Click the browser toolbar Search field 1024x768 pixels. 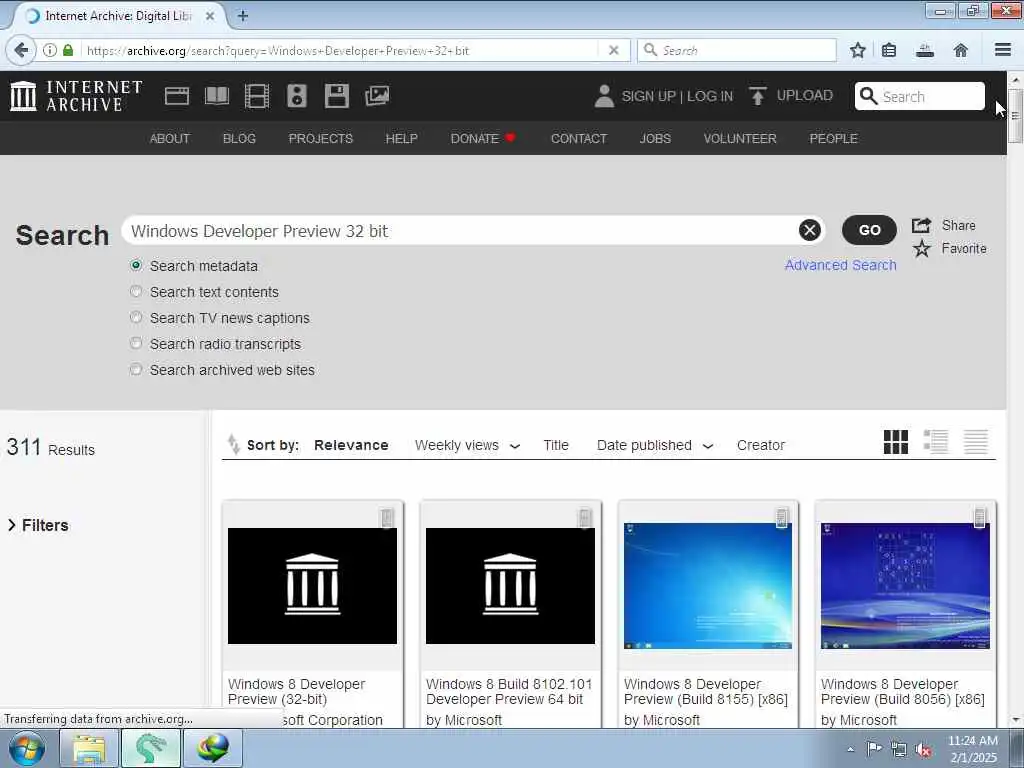tap(737, 50)
